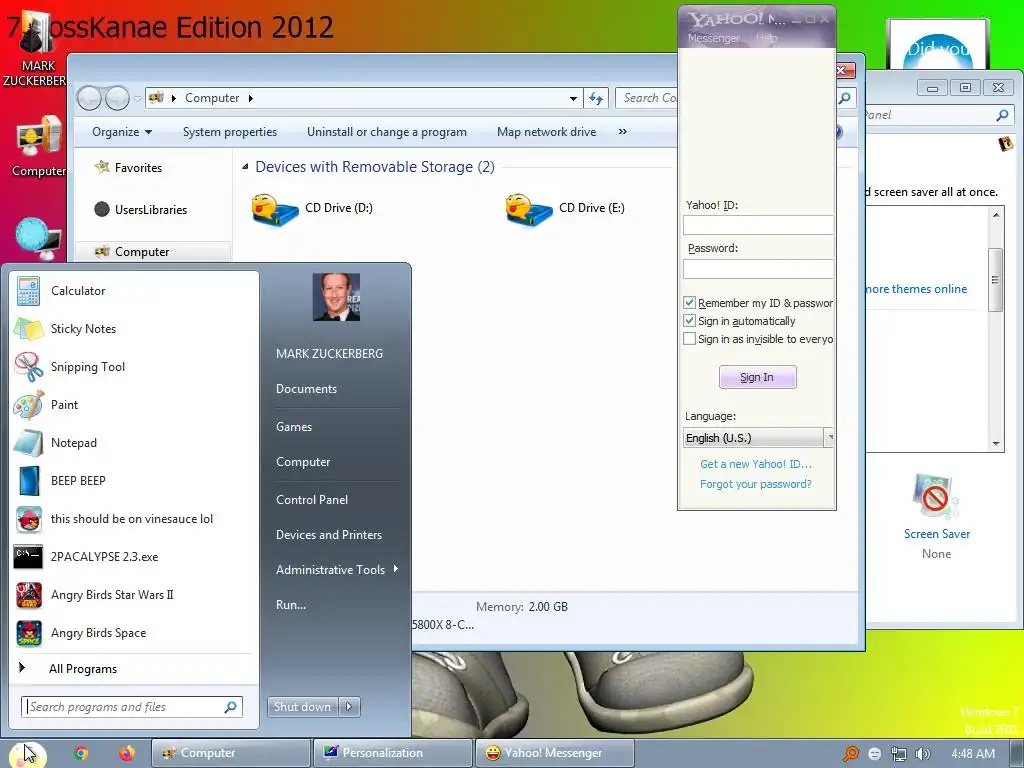Open the Computer desktop icon

[x=39, y=146]
